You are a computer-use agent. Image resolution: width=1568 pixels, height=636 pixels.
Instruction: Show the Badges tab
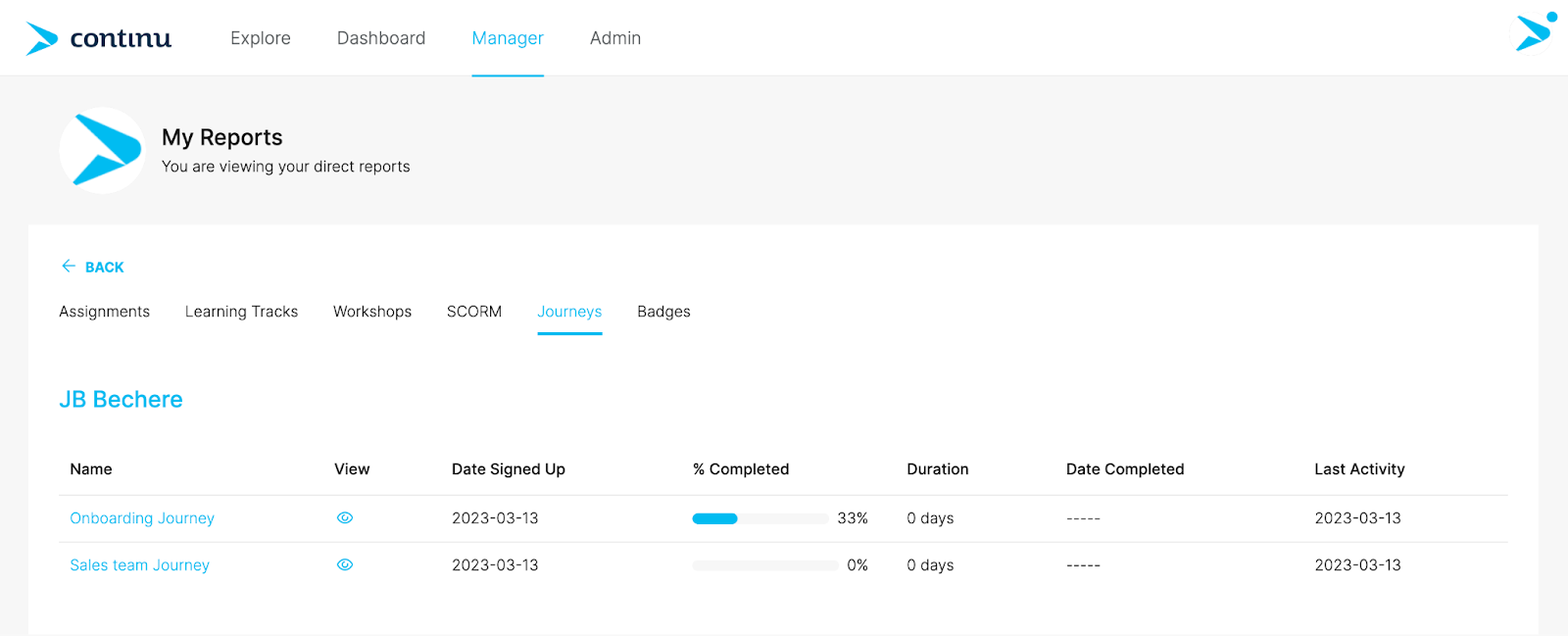click(x=663, y=312)
